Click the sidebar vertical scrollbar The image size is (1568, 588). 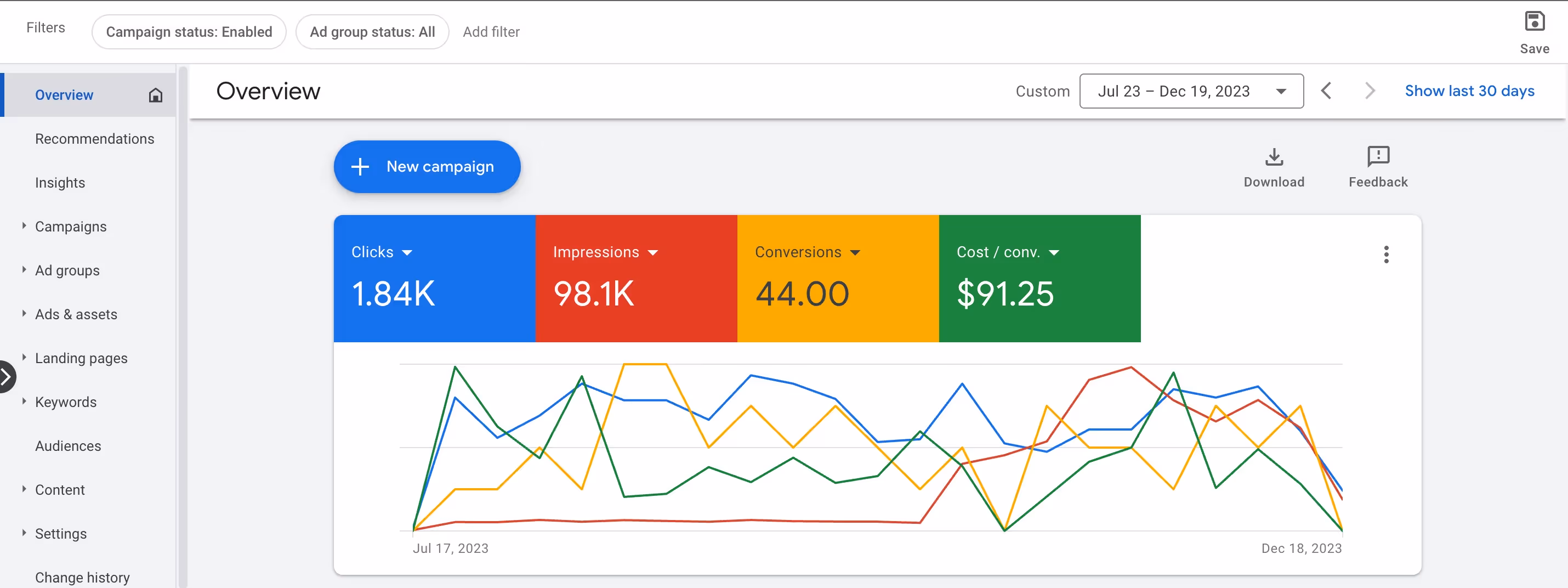point(183,326)
